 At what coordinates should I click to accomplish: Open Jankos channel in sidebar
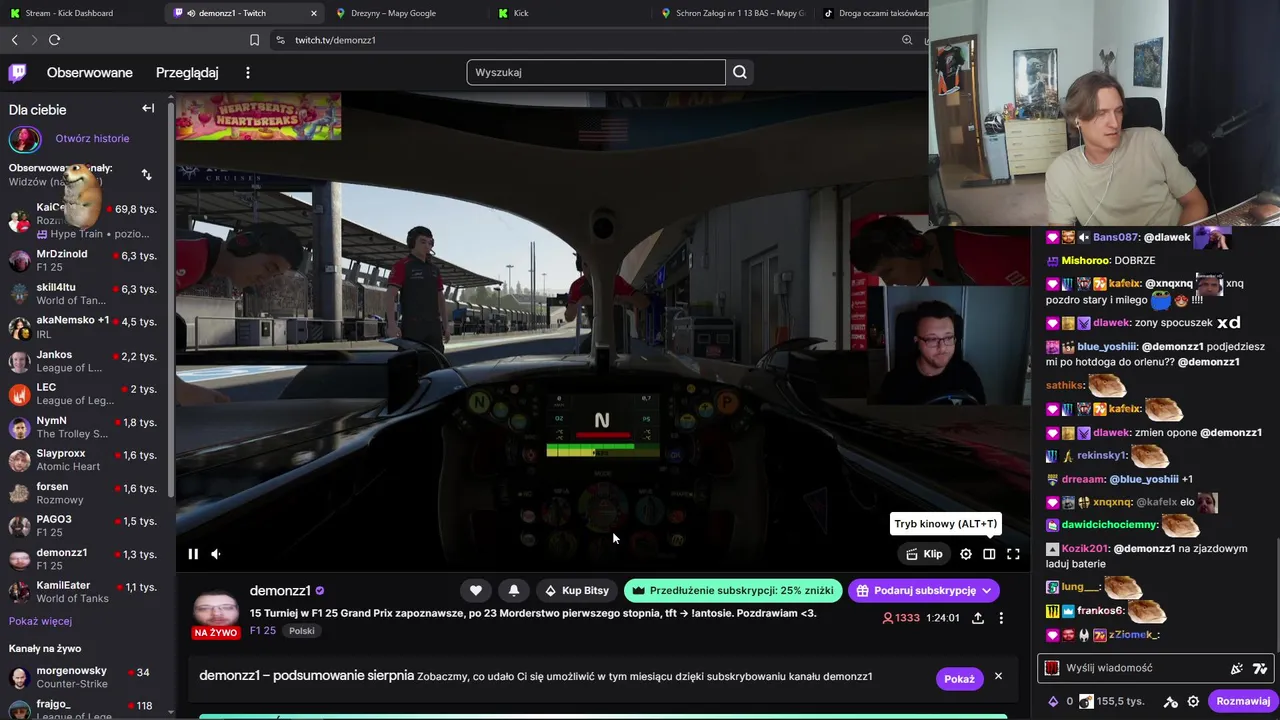pos(84,361)
